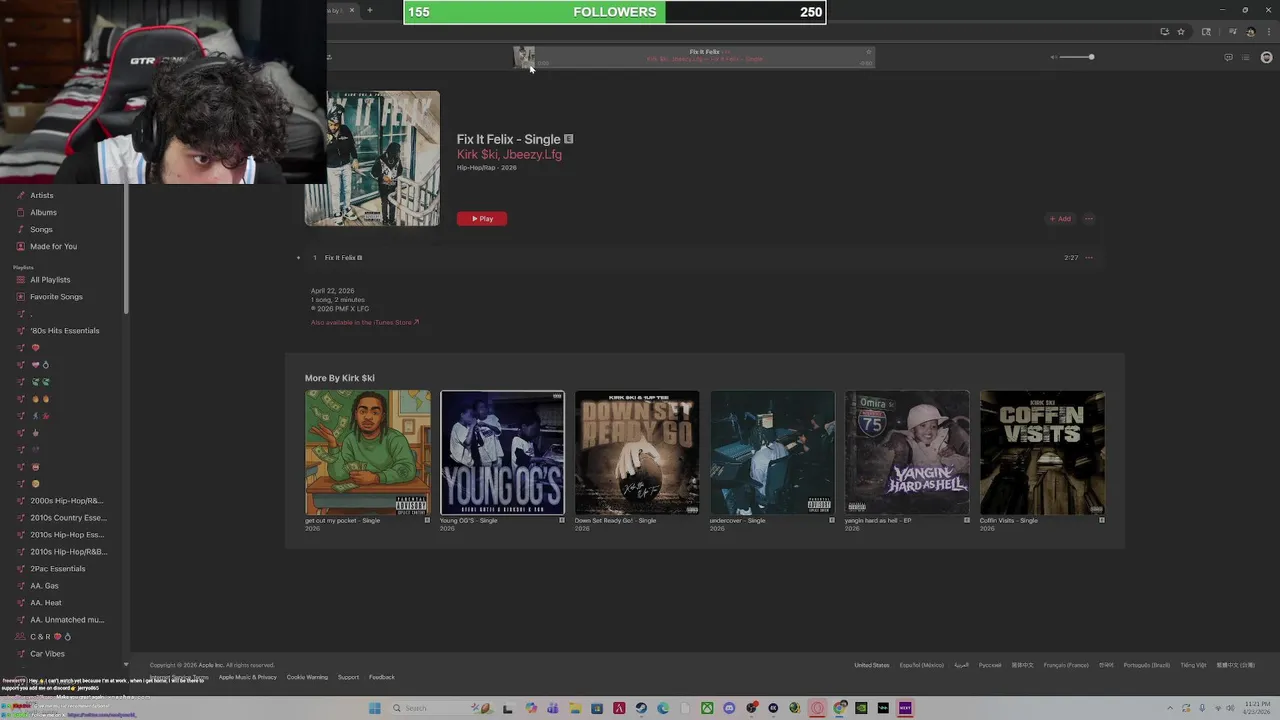
Task: Open Discord from the taskbar
Action: [729, 708]
